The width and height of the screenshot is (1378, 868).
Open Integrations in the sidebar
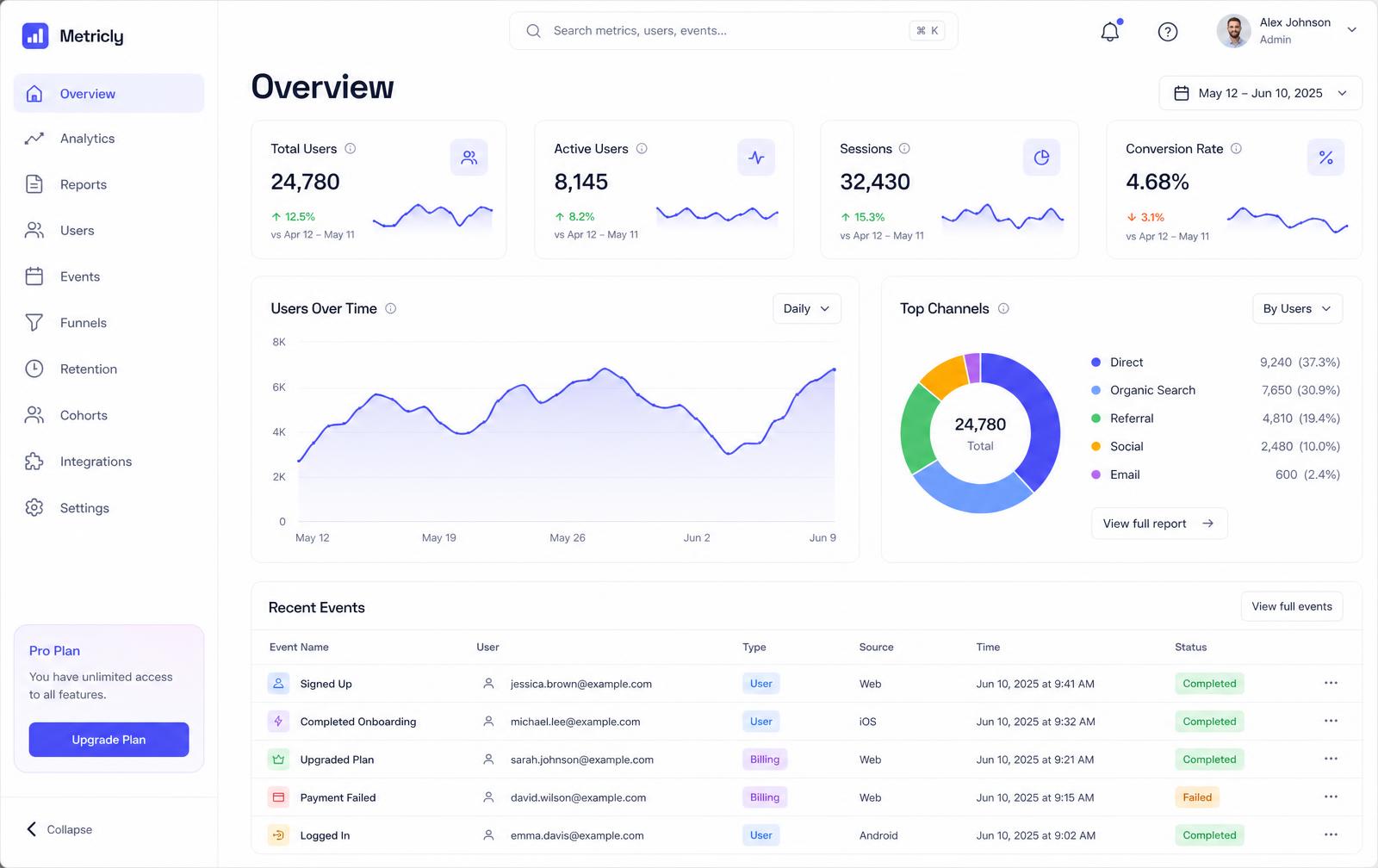[x=109, y=462]
